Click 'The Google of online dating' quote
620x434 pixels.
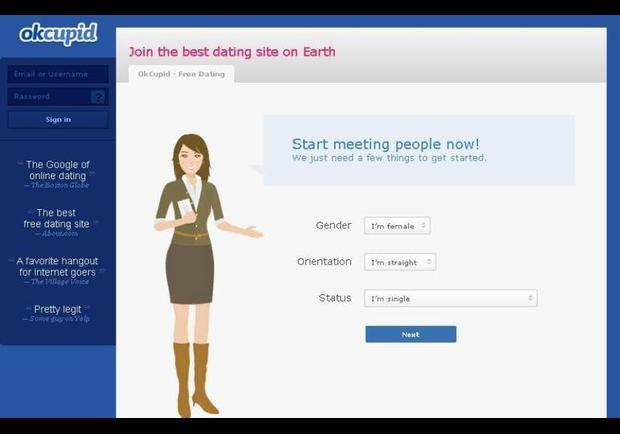(58, 170)
